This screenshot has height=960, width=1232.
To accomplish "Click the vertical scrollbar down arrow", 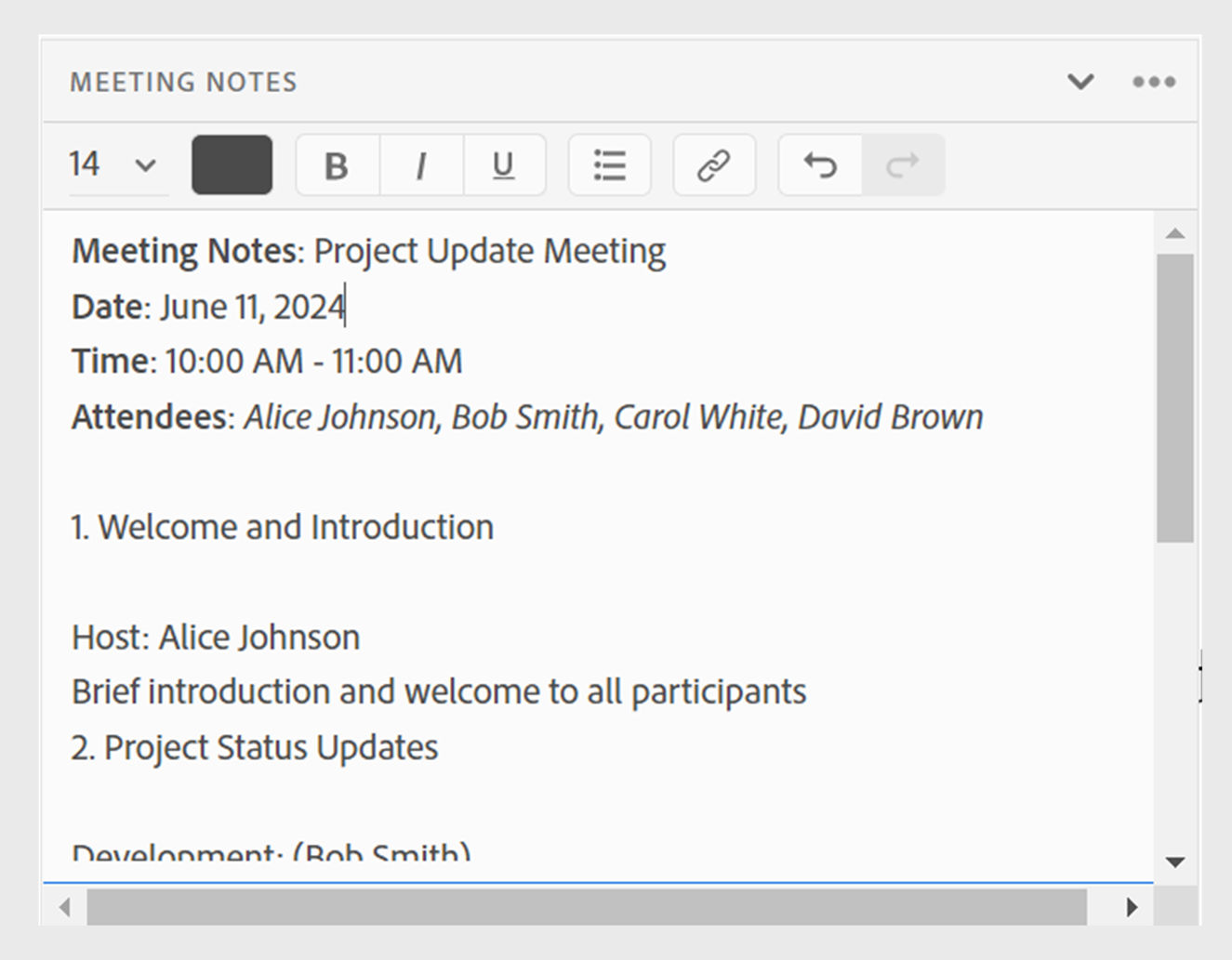I will pos(1175,862).
